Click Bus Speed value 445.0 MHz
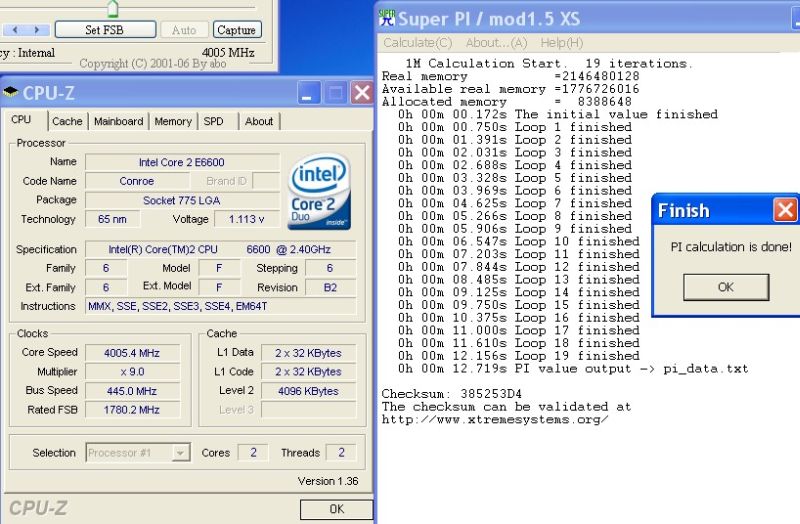The image size is (800, 524). 132,391
